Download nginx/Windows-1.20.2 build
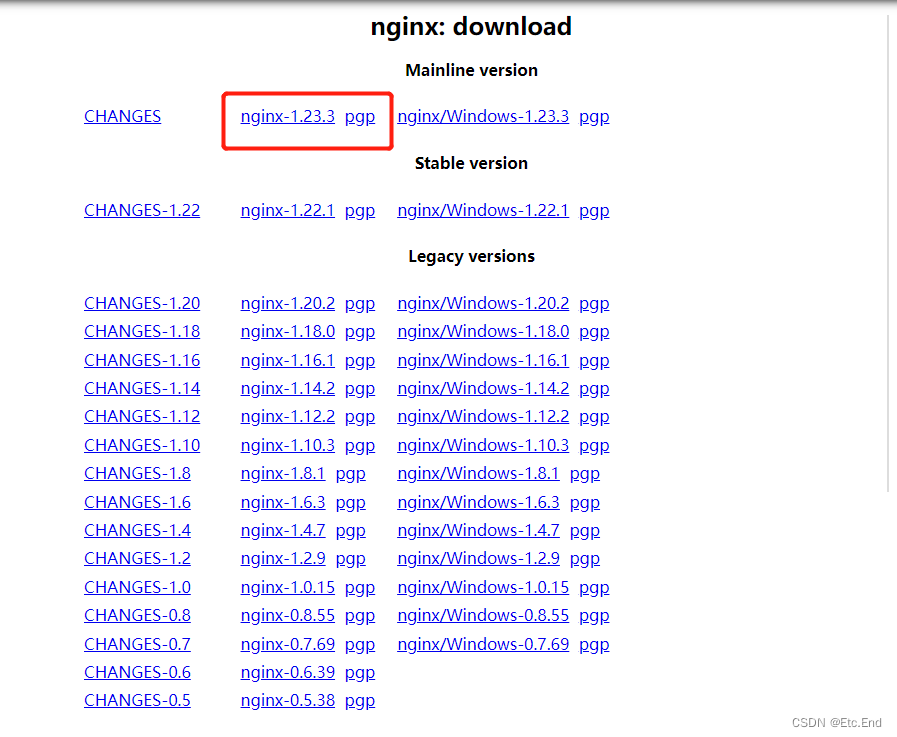897x737 pixels. [x=483, y=303]
